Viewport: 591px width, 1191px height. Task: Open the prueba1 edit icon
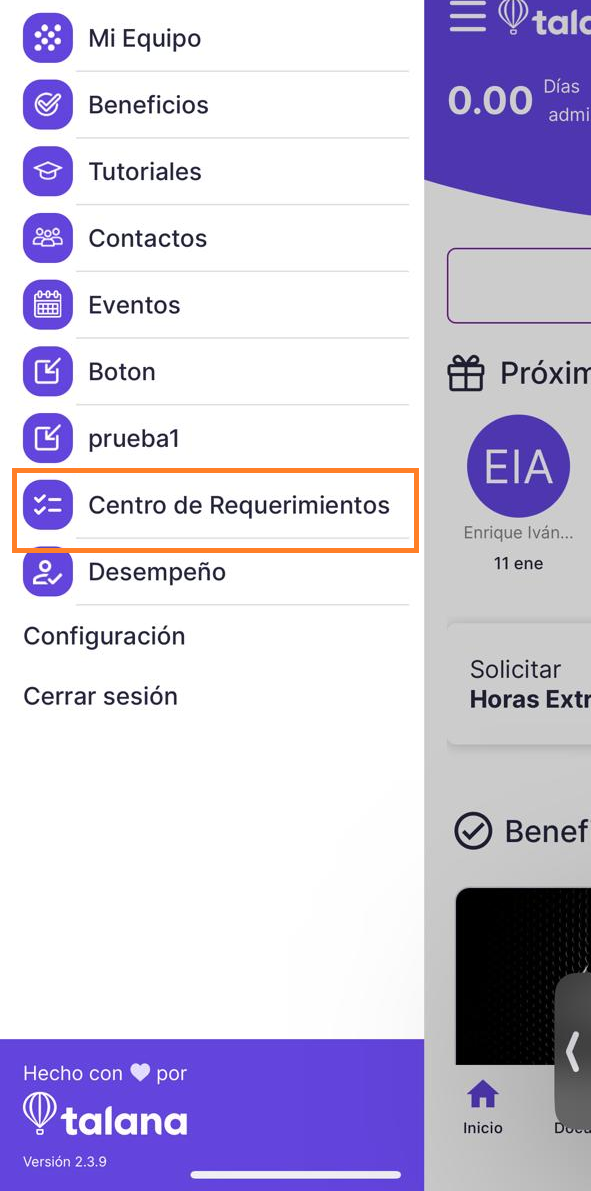[48, 439]
